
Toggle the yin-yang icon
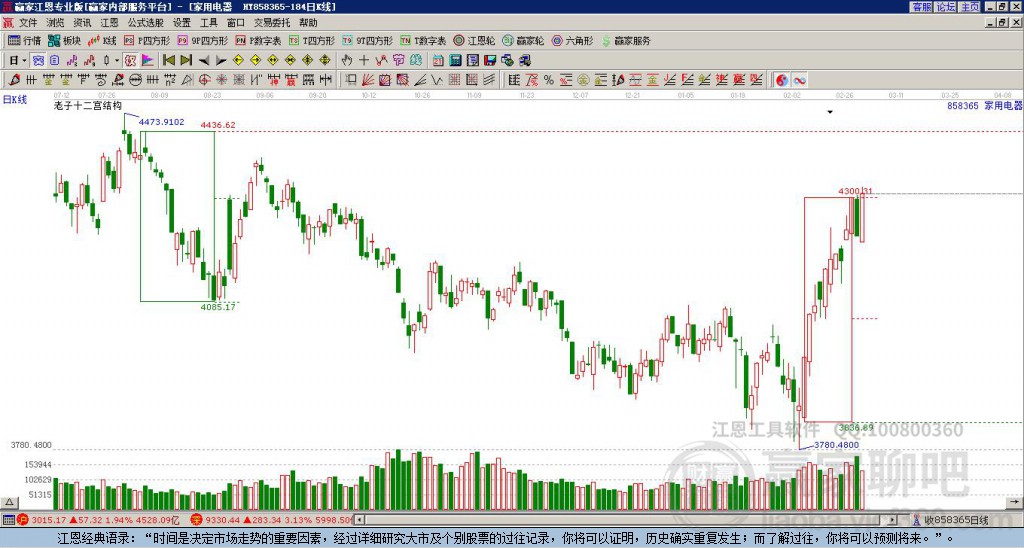click(782, 80)
